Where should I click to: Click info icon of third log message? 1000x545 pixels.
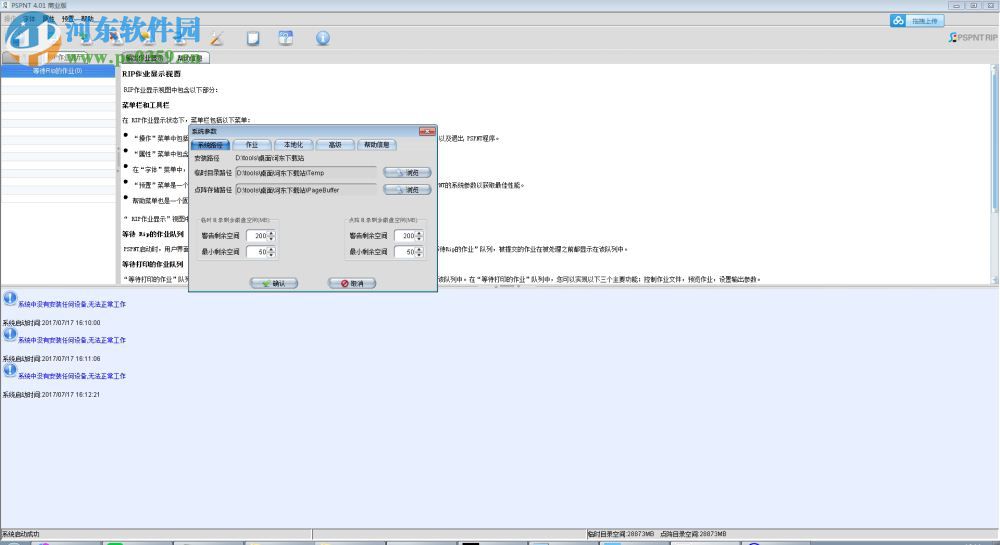point(10,370)
